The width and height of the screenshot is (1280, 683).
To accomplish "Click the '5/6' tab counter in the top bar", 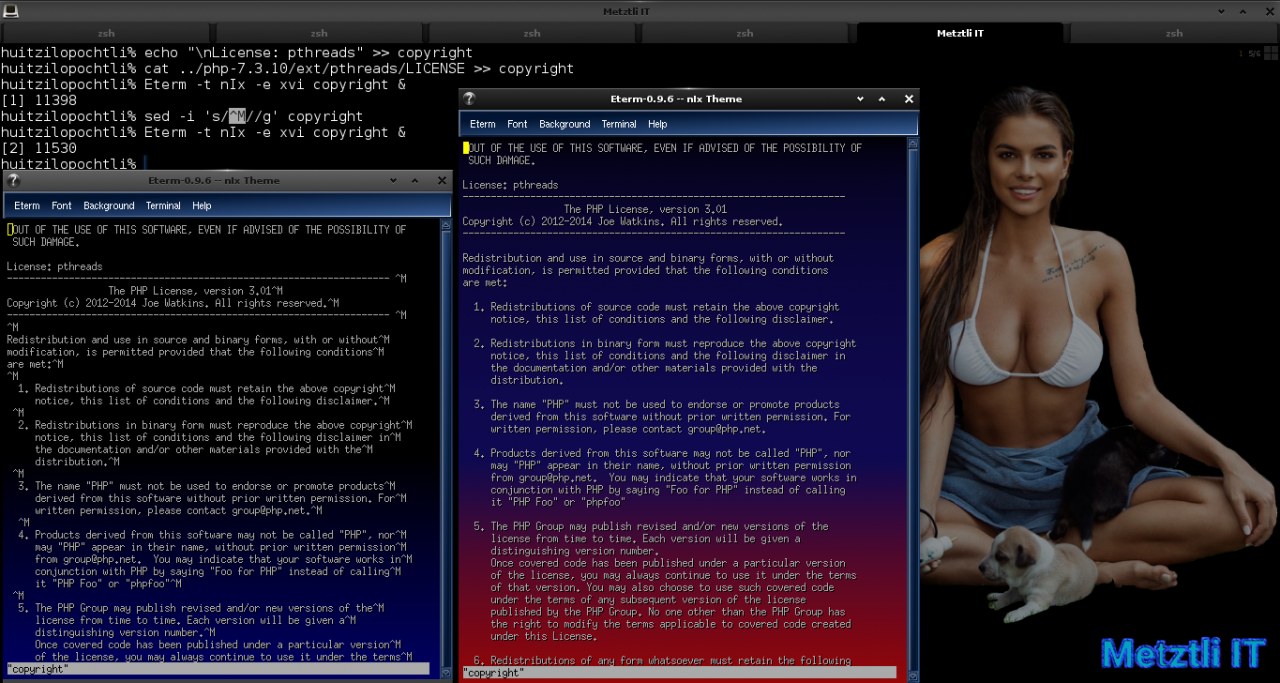I will (1254, 53).
